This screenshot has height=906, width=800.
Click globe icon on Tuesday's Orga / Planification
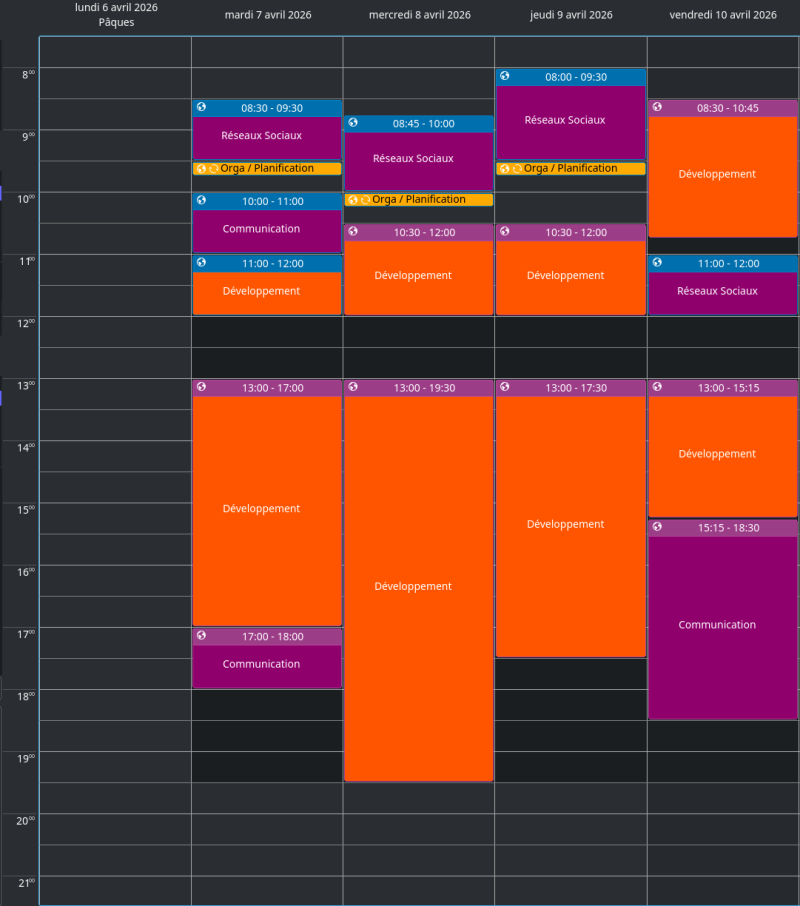tap(201, 169)
